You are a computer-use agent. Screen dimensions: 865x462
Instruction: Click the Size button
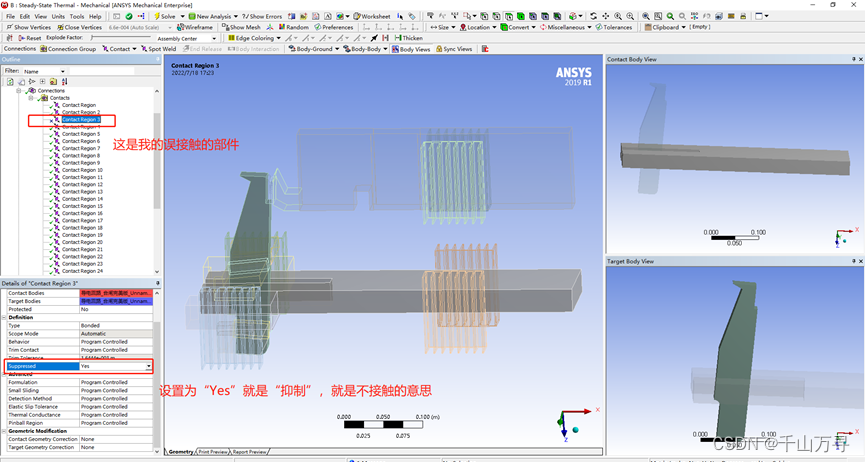click(443, 27)
